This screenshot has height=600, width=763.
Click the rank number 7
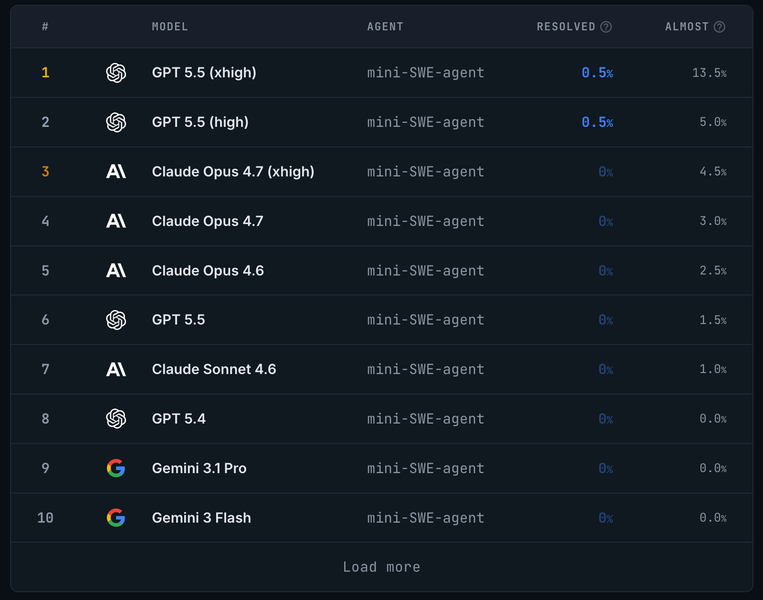coord(45,369)
